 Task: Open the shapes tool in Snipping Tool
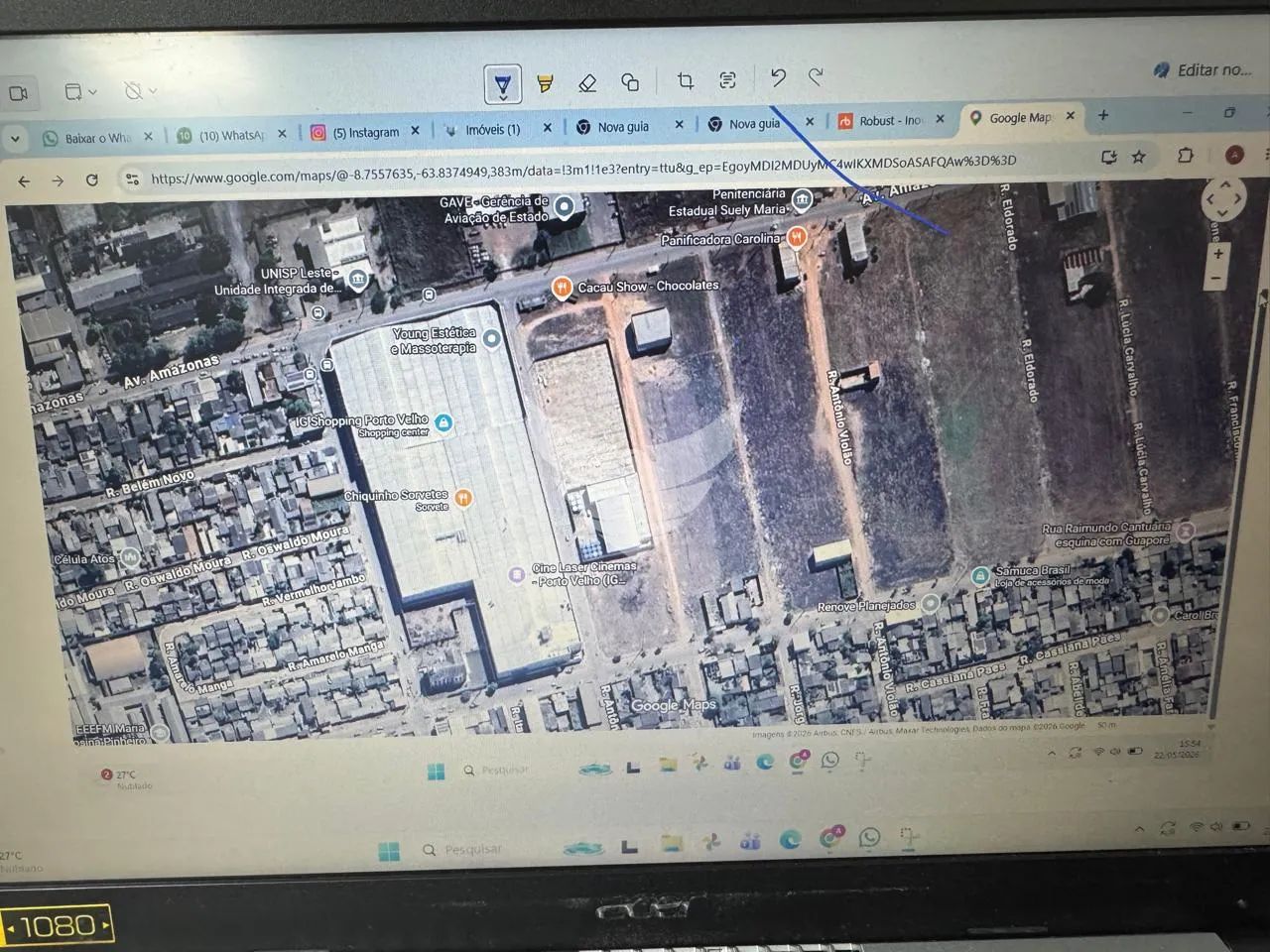630,81
